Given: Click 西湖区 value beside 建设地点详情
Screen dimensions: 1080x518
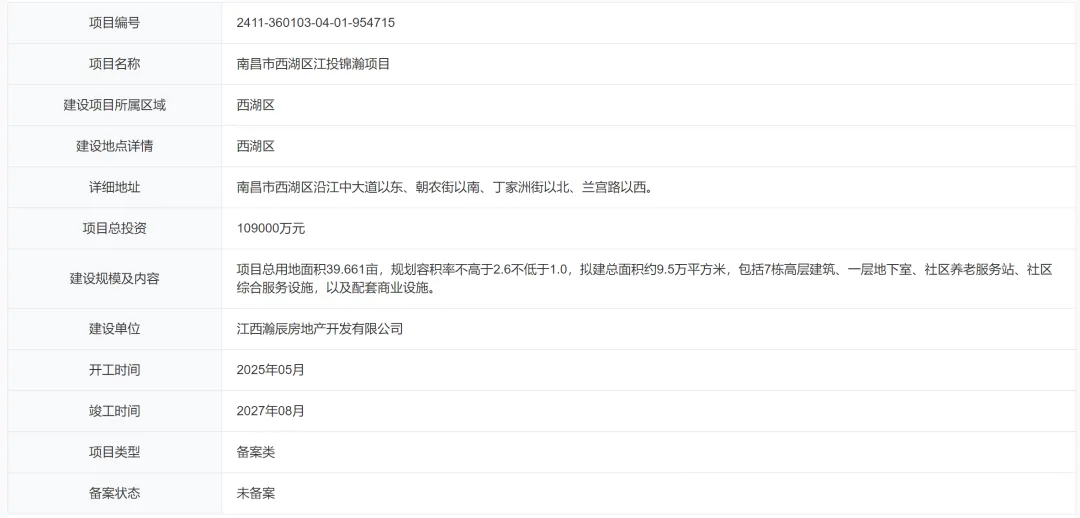Looking at the screenshot, I should pyautogui.click(x=256, y=146).
